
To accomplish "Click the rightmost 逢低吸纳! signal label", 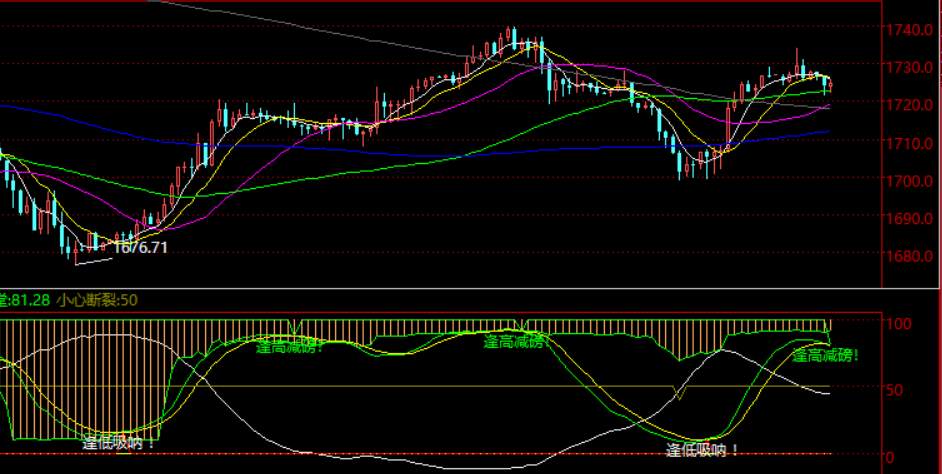I will click(x=703, y=450).
